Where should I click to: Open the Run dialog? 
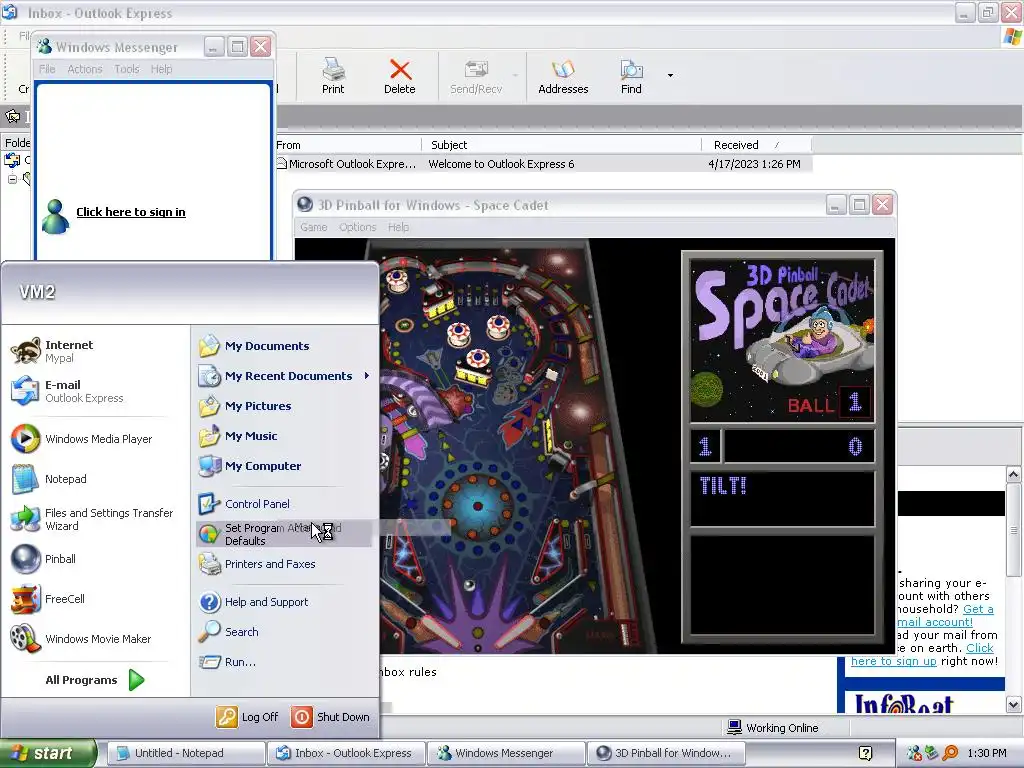pos(227,662)
